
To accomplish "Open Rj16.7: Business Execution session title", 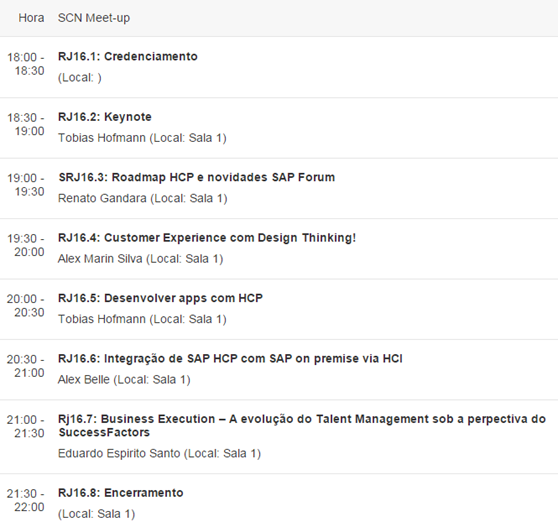I will click(302, 426).
